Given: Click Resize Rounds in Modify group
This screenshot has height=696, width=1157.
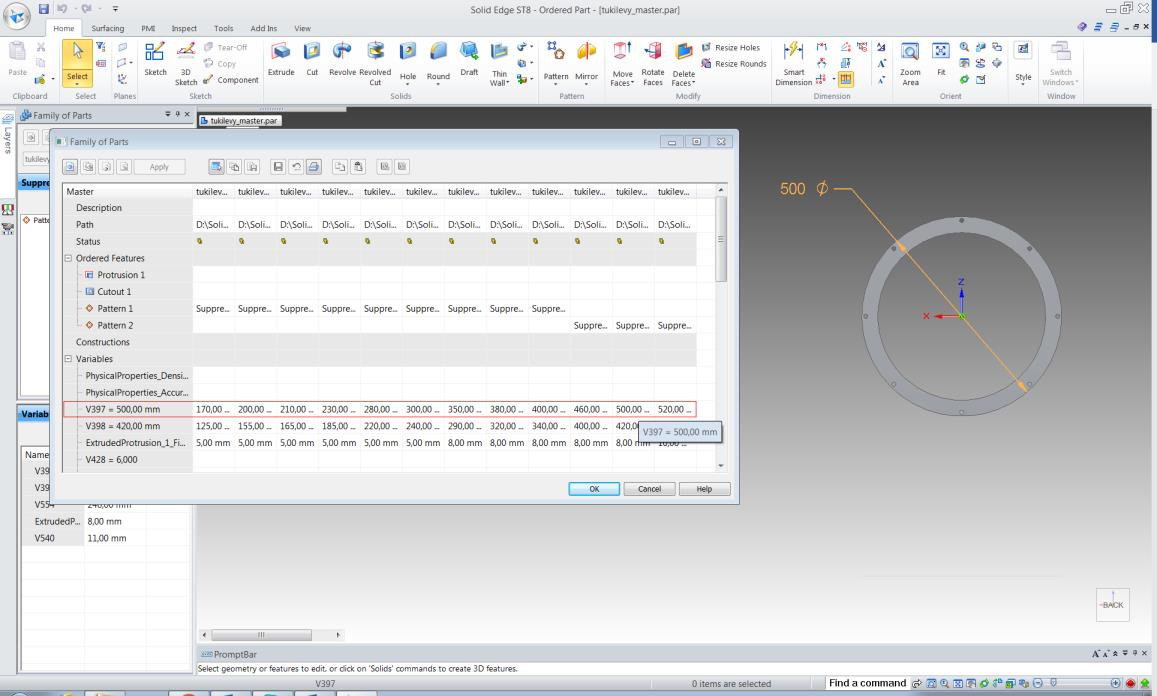Looking at the screenshot, I should (734, 63).
